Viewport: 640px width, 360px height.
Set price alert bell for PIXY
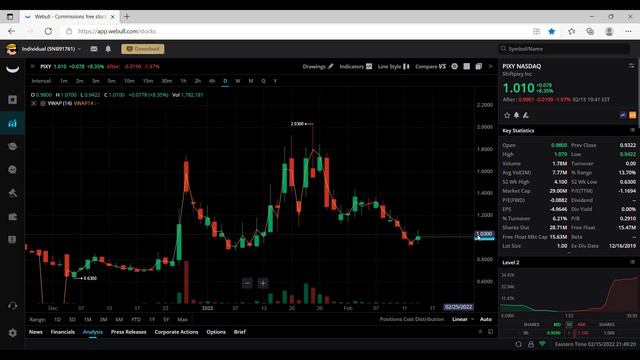coord(516,116)
